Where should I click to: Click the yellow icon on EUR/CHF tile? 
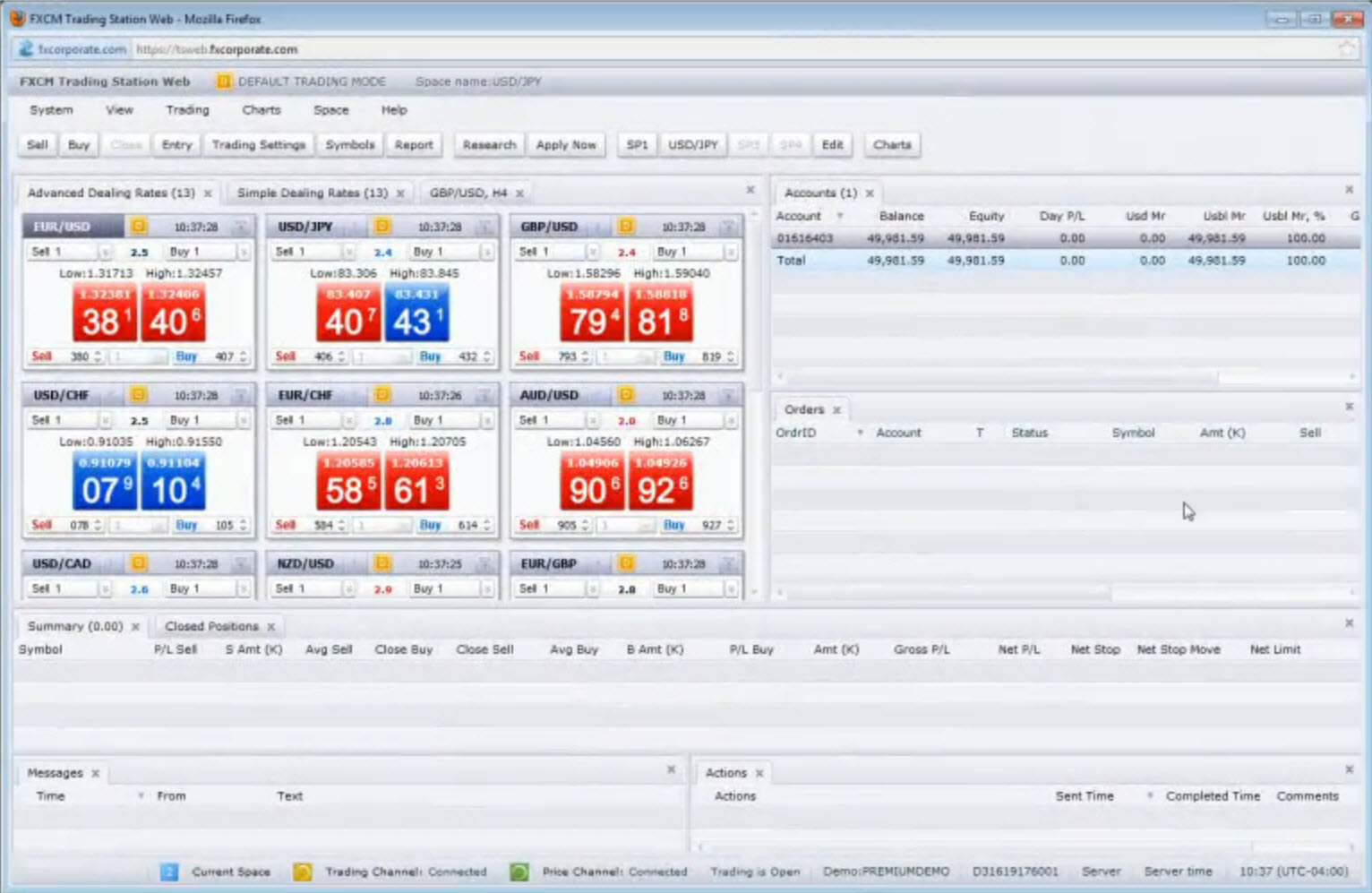tap(382, 394)
